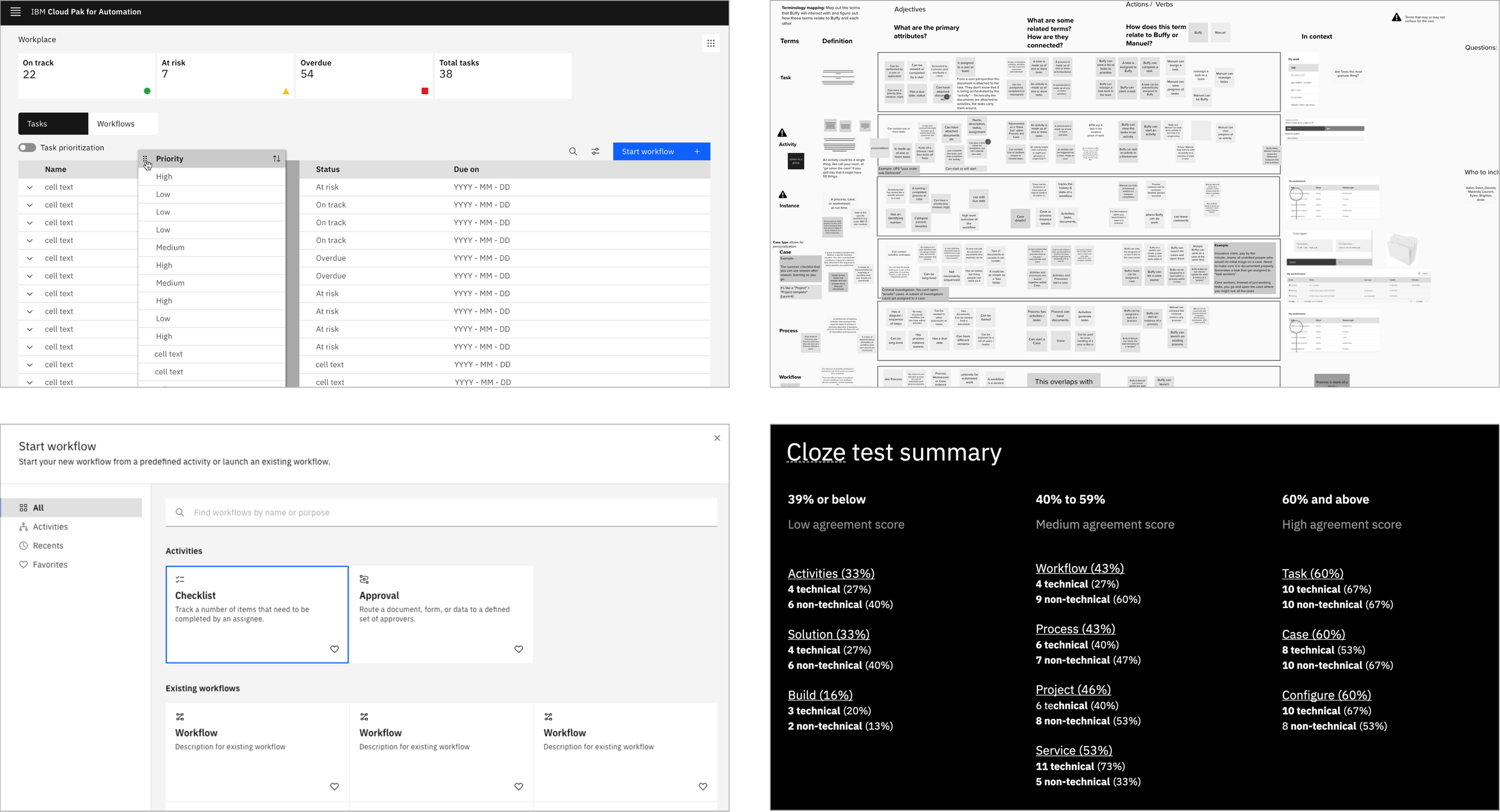Expand the third table row chevron
The image size is (1500, 812).
(29, 222)
